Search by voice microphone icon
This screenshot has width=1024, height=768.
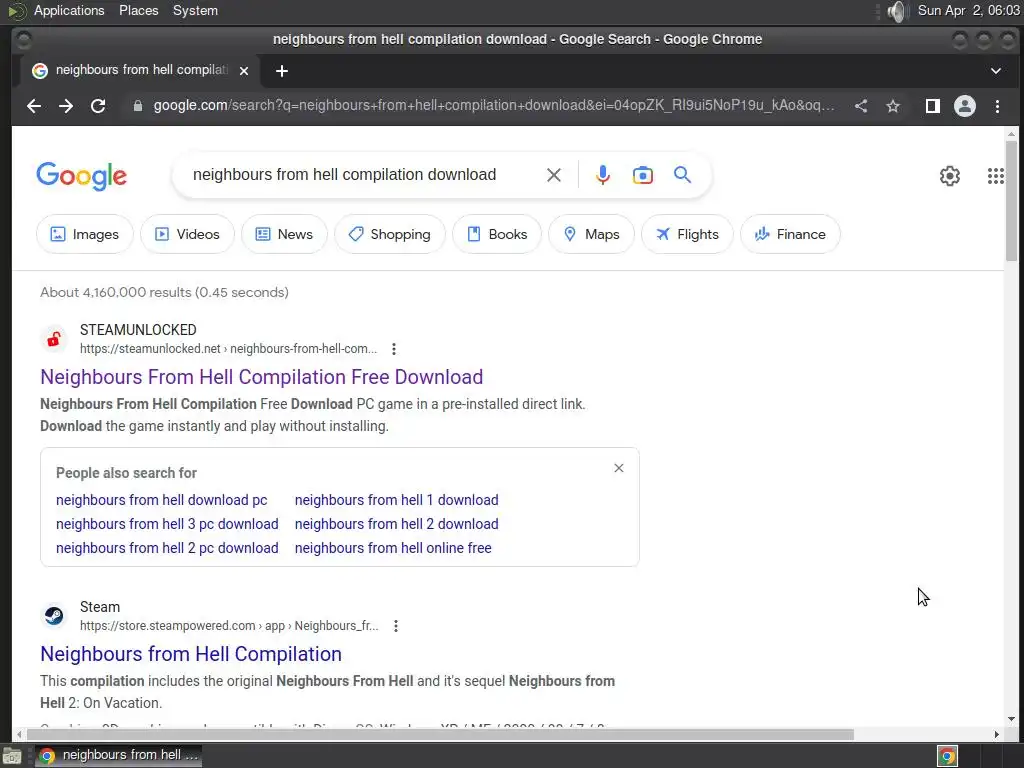click(603, 175)
